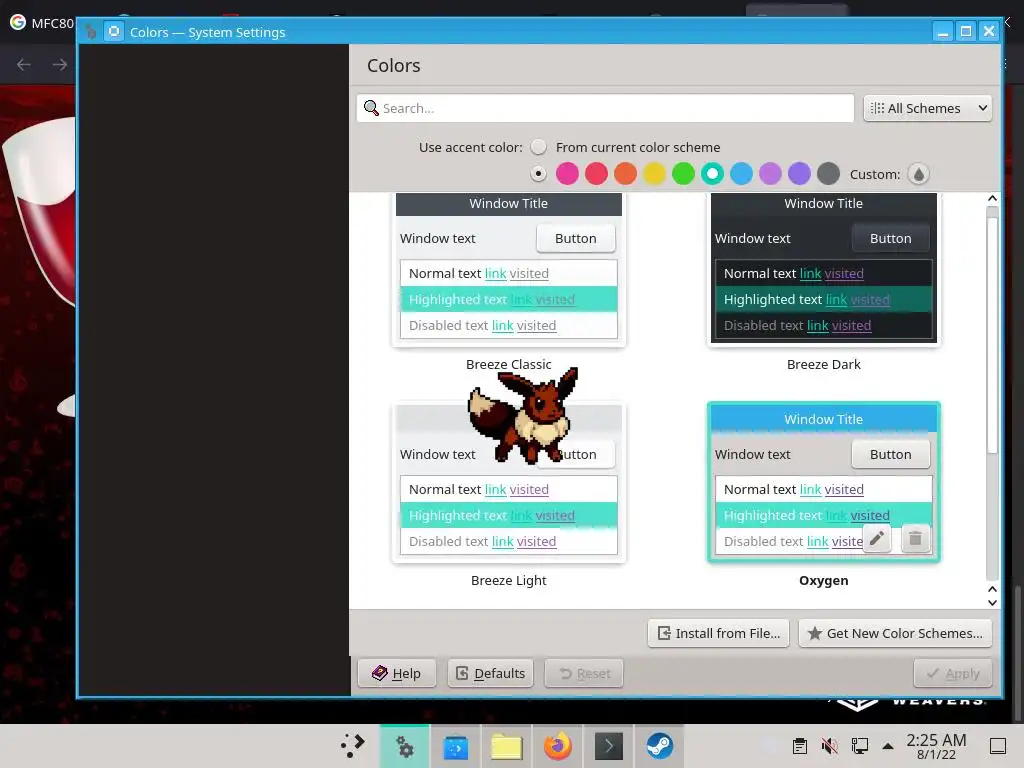
Task: Choose the red accent color
Action: (596, 174)
